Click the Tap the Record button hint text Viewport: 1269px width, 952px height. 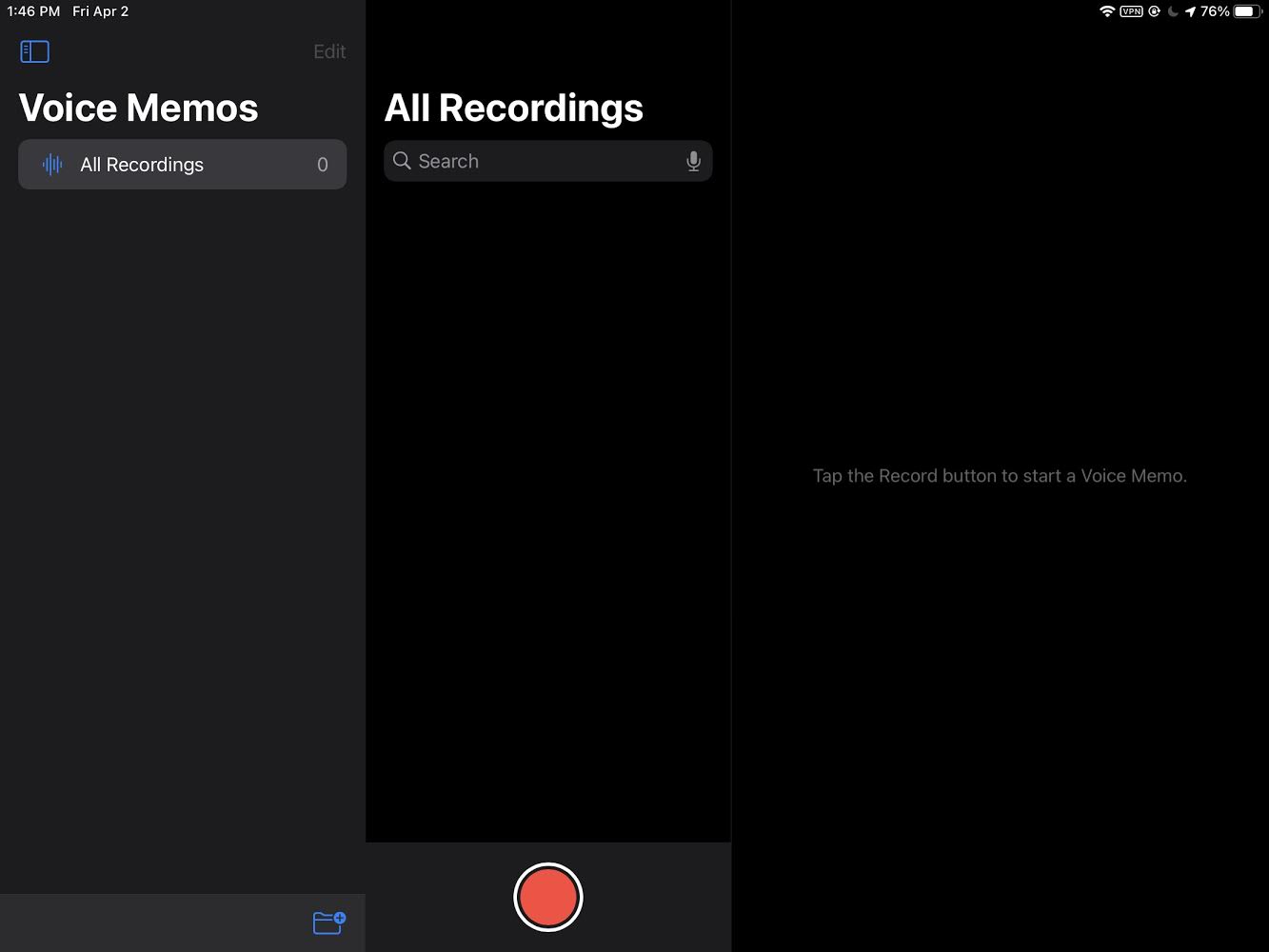tap(1000, 476)
